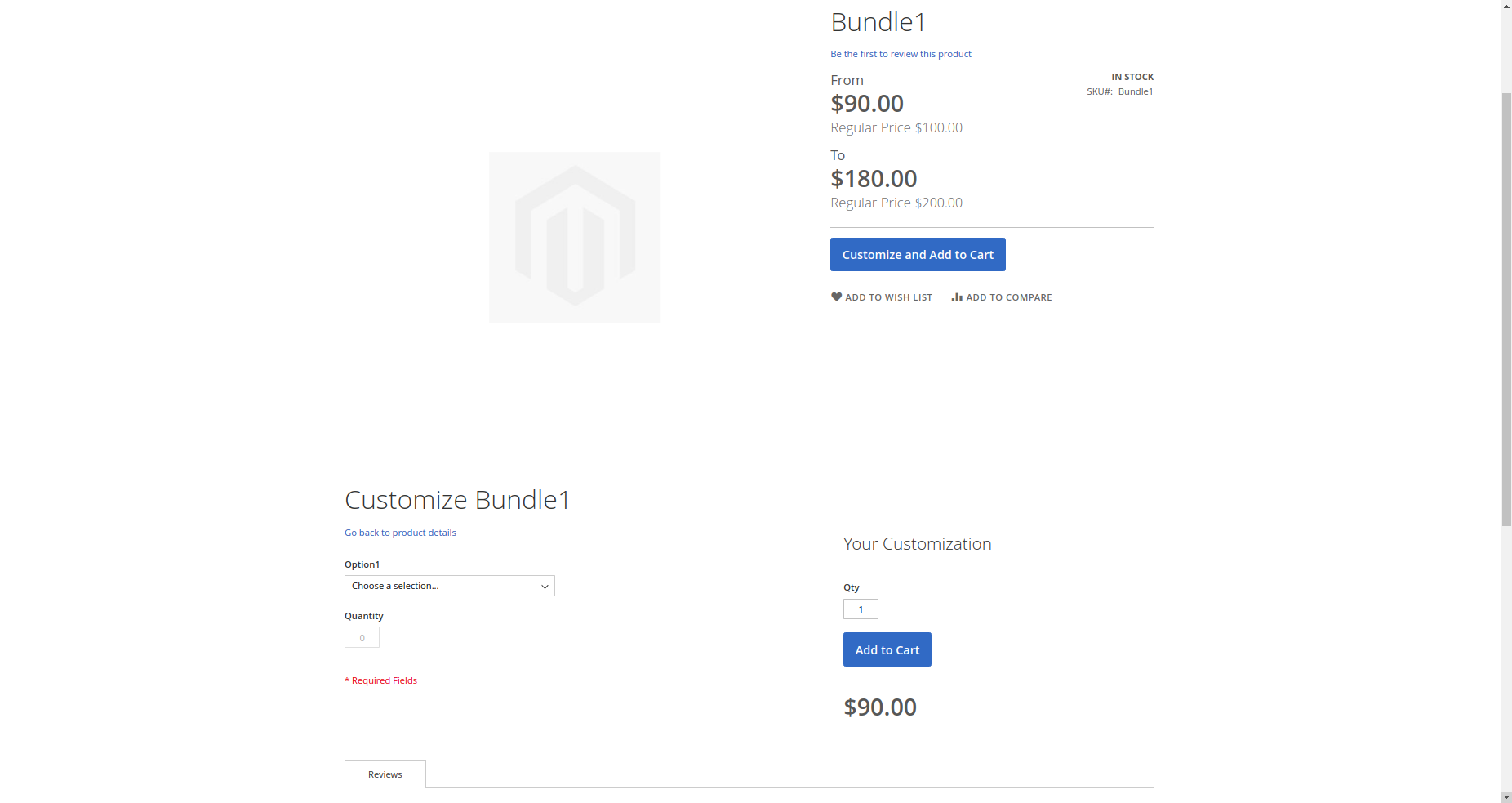
Task: Focus the Qty input field
Action: [x=861, y=609]
